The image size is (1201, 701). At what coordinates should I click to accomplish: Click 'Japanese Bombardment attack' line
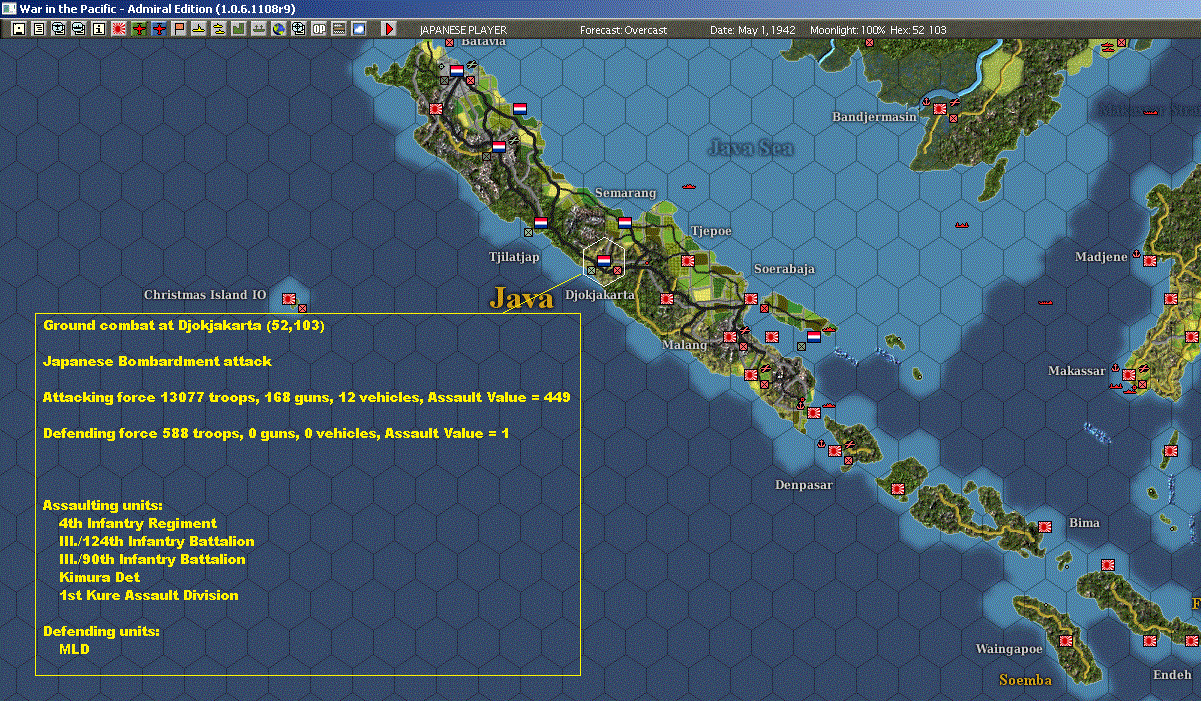click(158, 361)
